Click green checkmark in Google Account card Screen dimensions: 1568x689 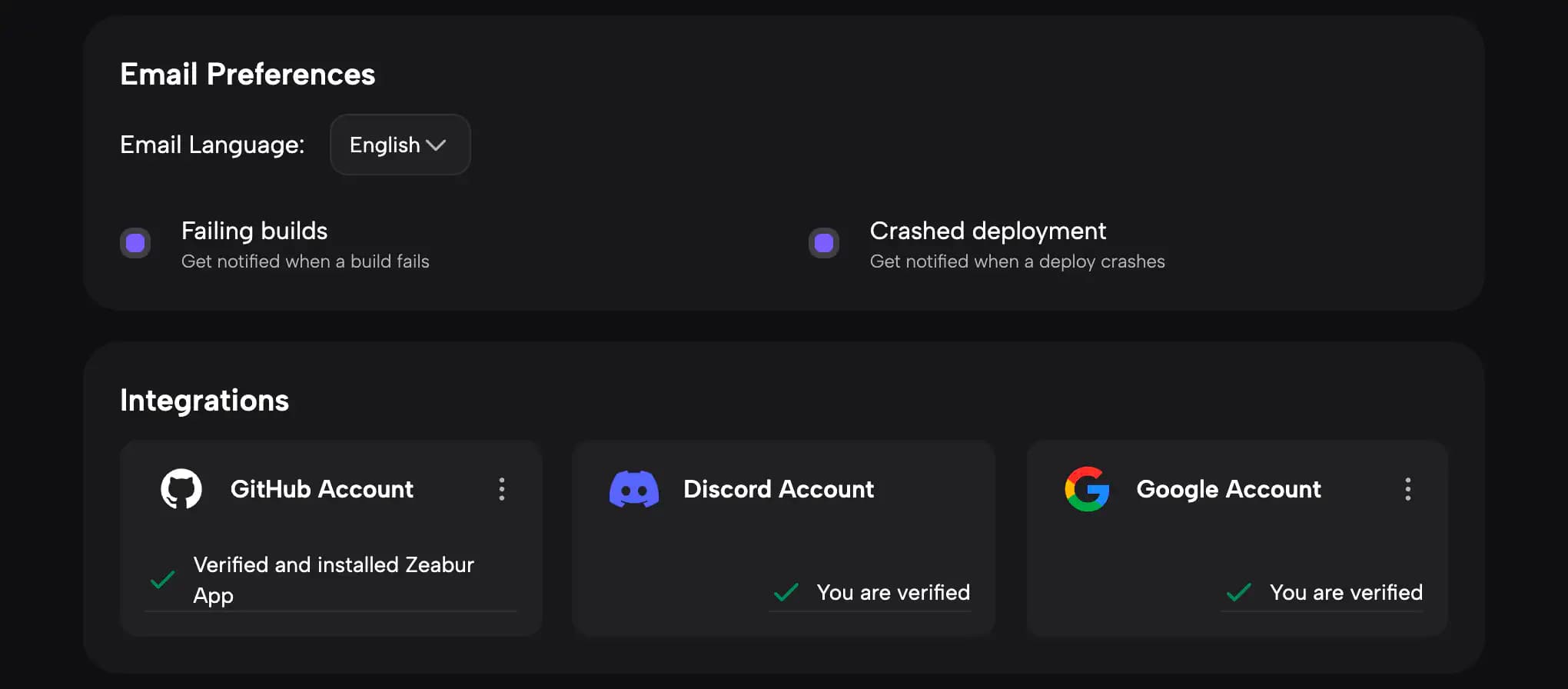[x=1238, y=592]
